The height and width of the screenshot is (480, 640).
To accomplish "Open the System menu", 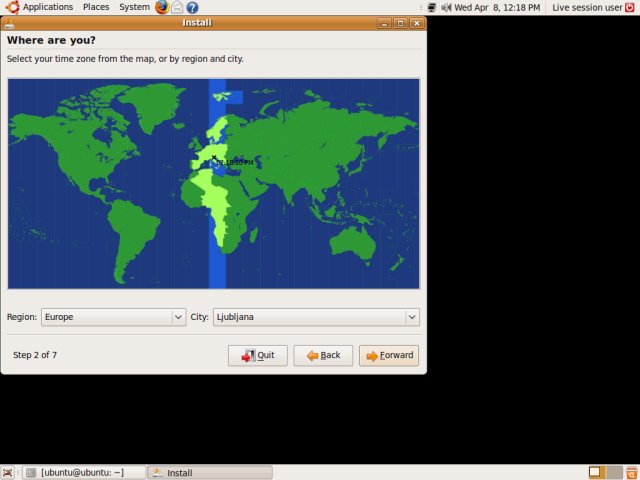I will pyautogui.click(x=134, y=7).
